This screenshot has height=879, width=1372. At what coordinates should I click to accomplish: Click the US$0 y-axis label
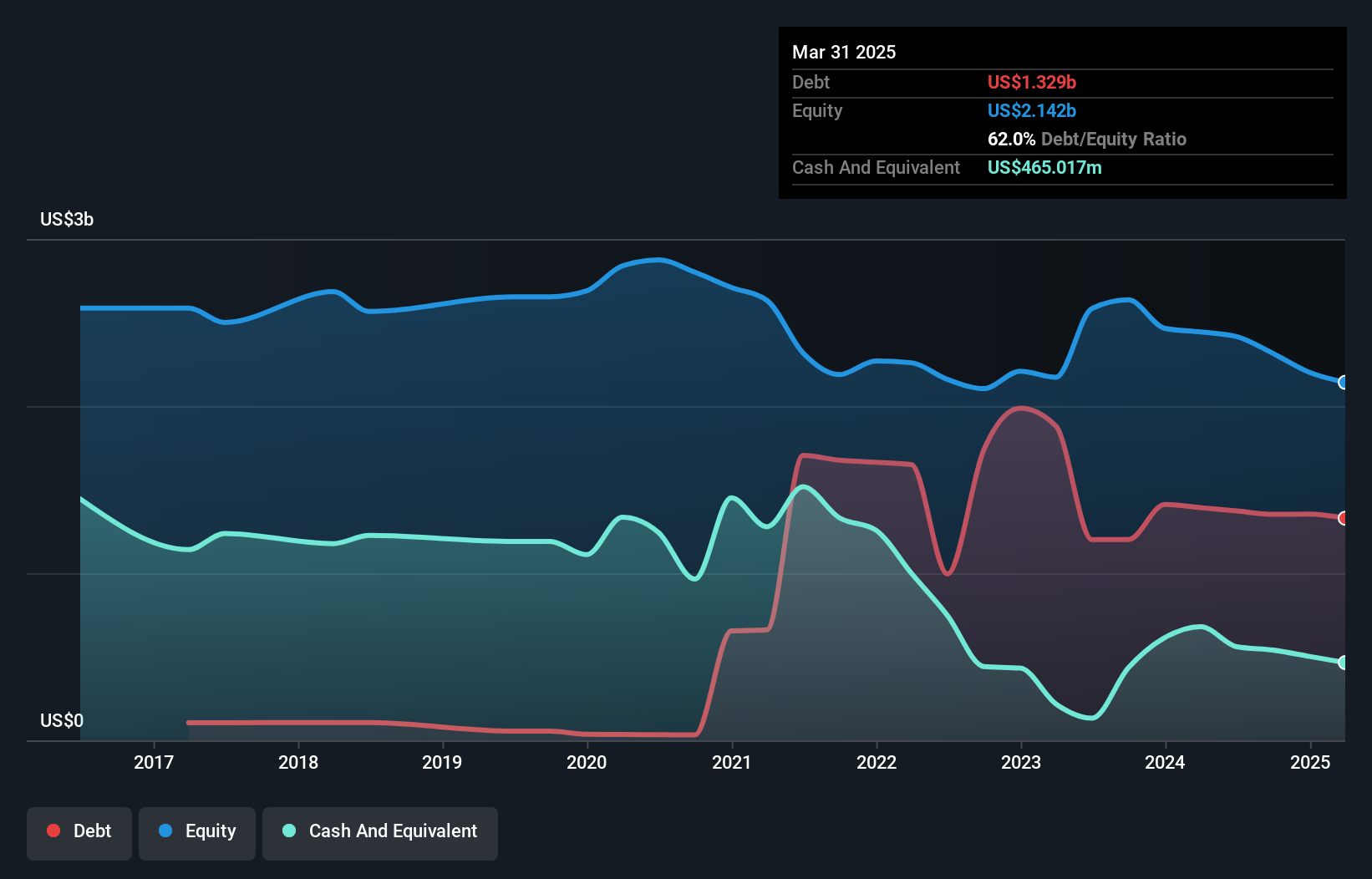[62, 720]
